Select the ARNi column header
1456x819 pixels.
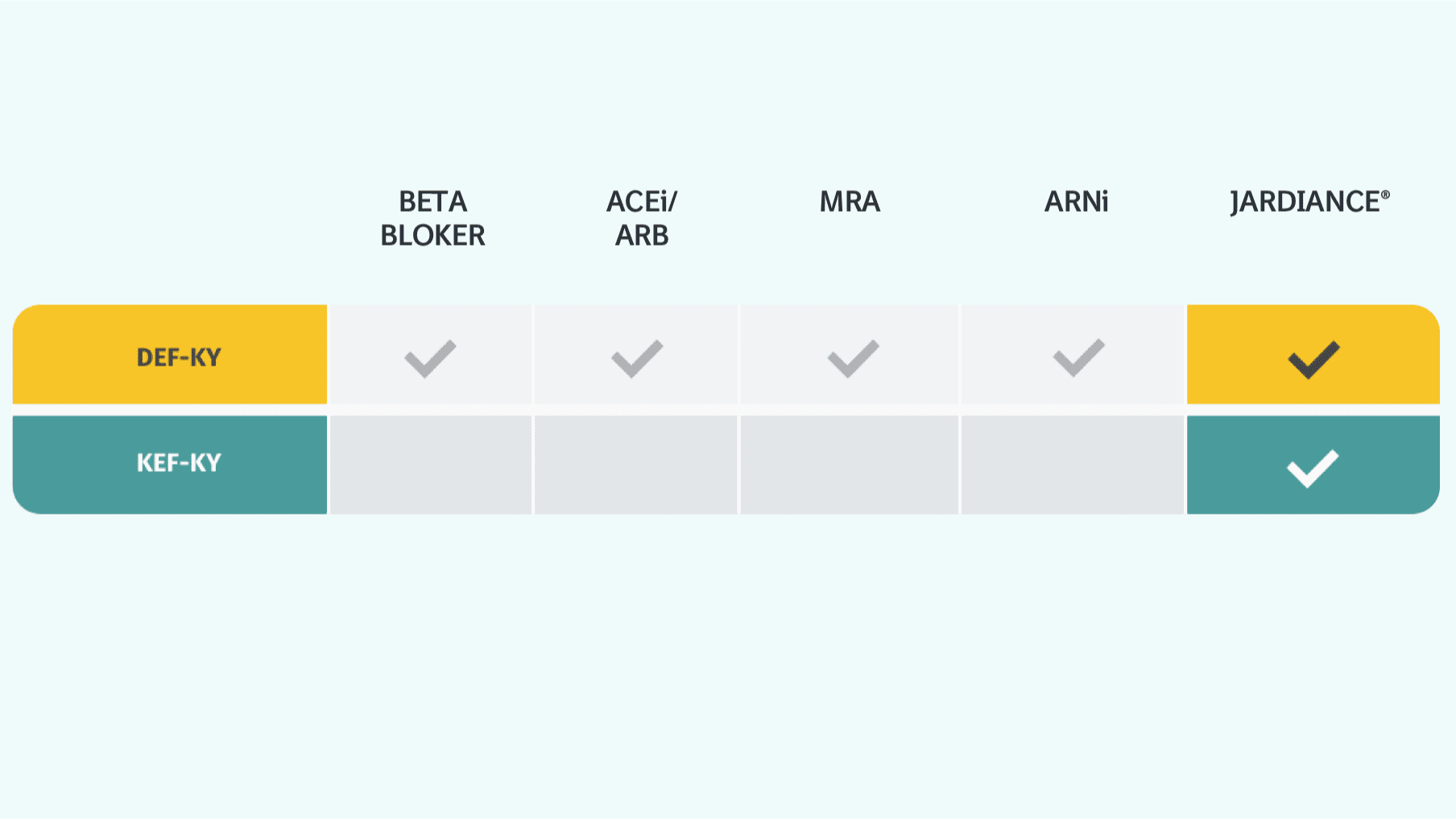1076,201
